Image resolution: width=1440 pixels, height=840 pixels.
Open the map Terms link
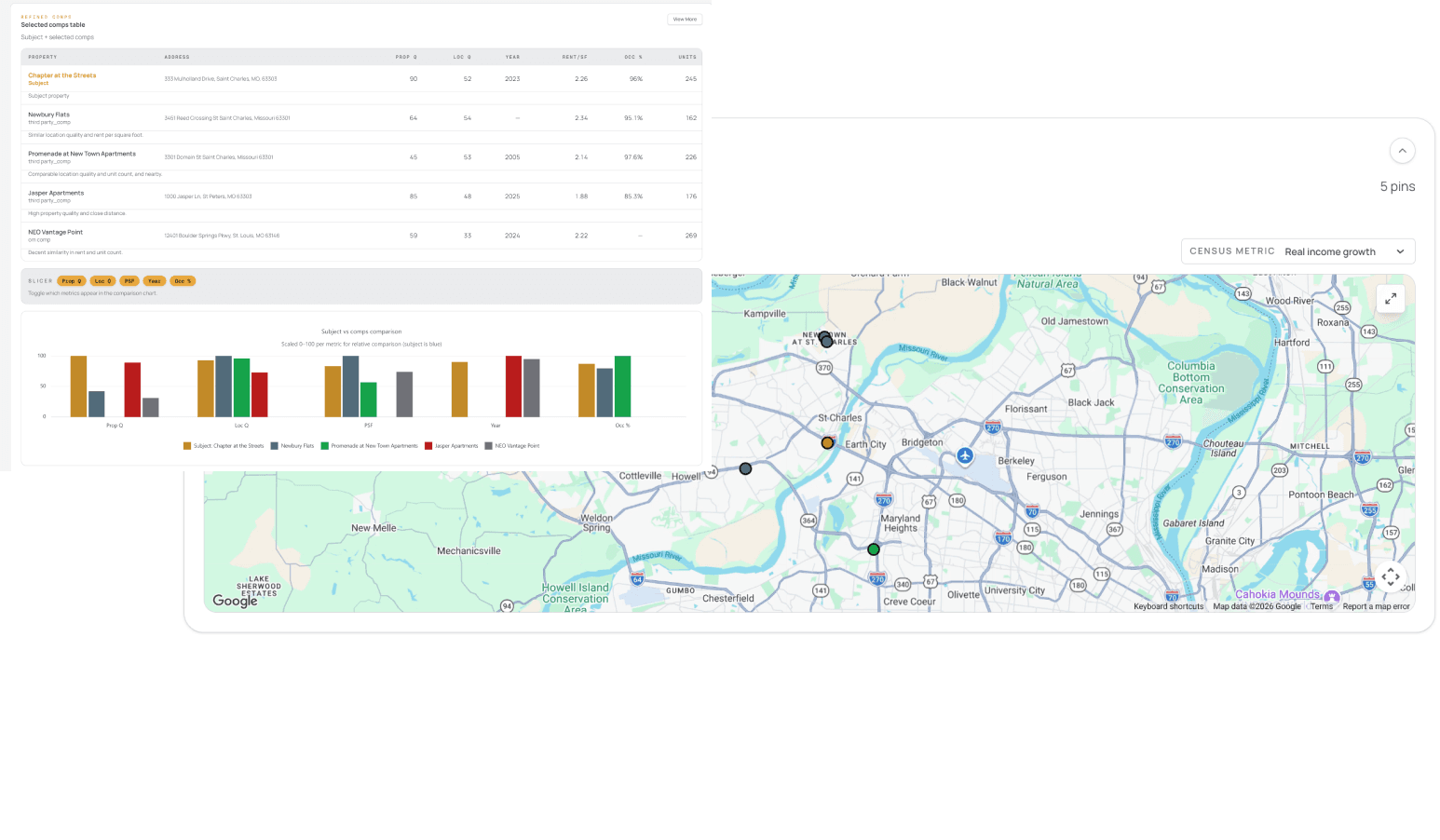1322,606
